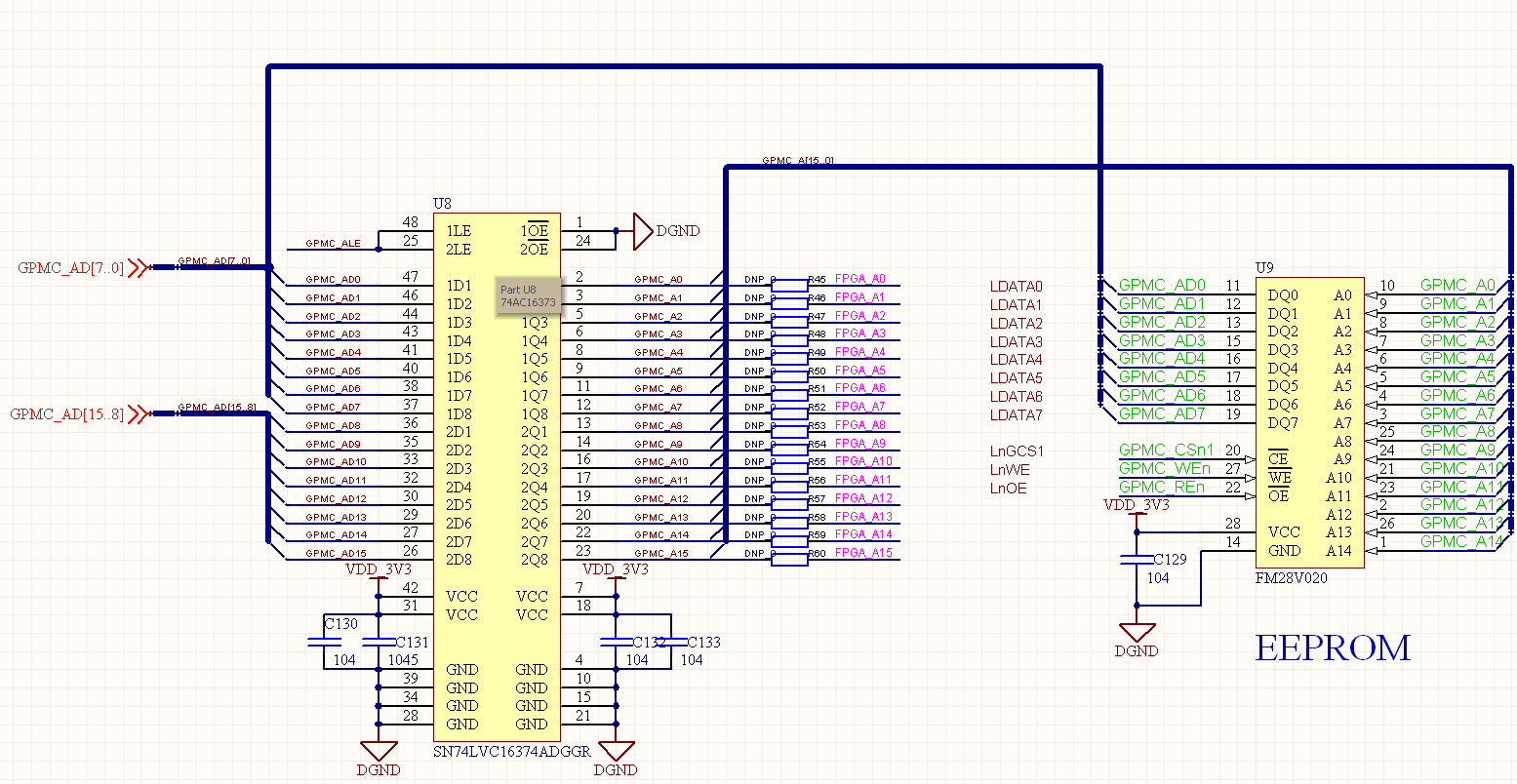Select resistor R53 symbol
This screenshot has height=784, width=1517.
(789, 432)
